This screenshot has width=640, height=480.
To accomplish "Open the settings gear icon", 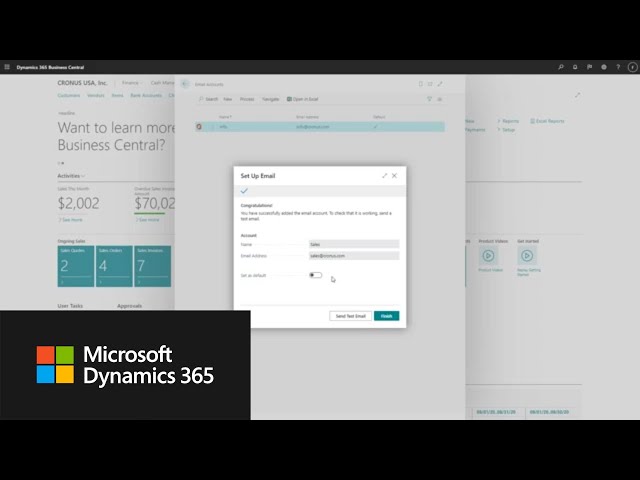I will pos(603,67).
